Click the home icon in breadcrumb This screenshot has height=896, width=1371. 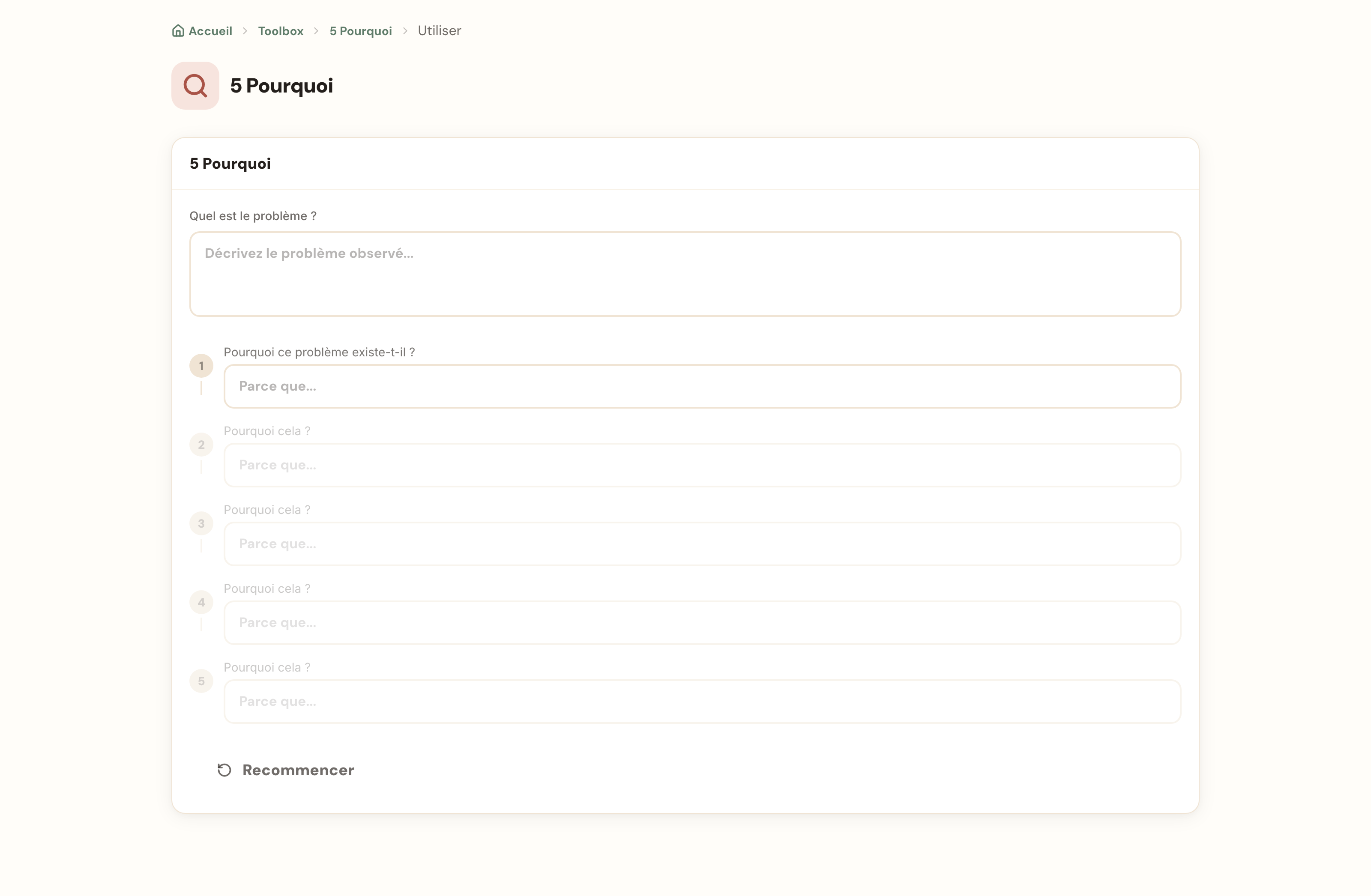point(178,30)
